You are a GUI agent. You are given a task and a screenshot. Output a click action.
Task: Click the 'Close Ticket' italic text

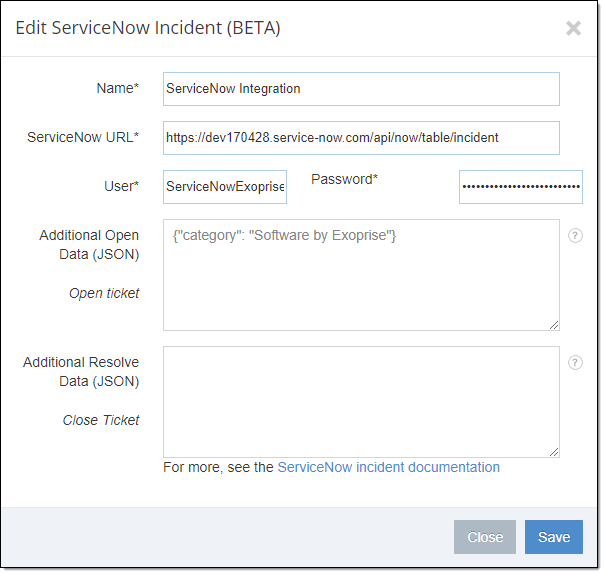(x=101, y=420)
